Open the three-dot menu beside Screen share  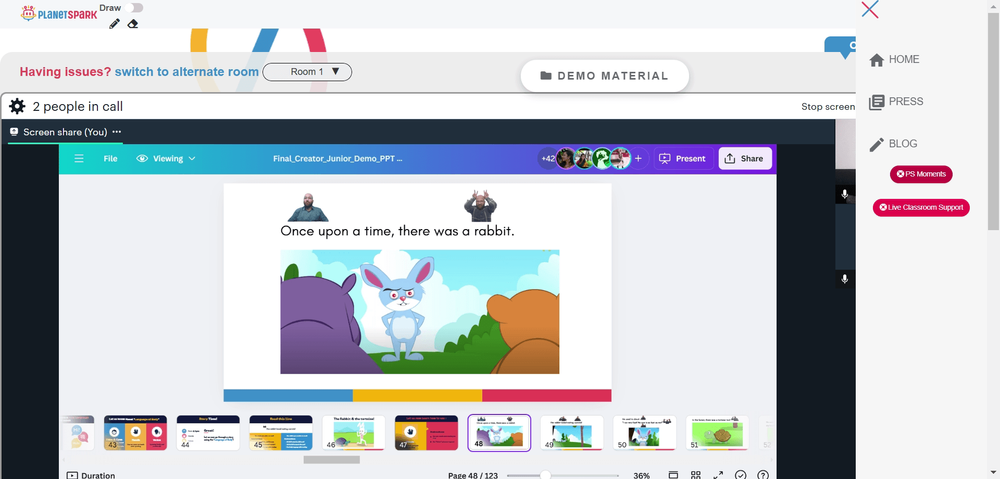point(117,132)
